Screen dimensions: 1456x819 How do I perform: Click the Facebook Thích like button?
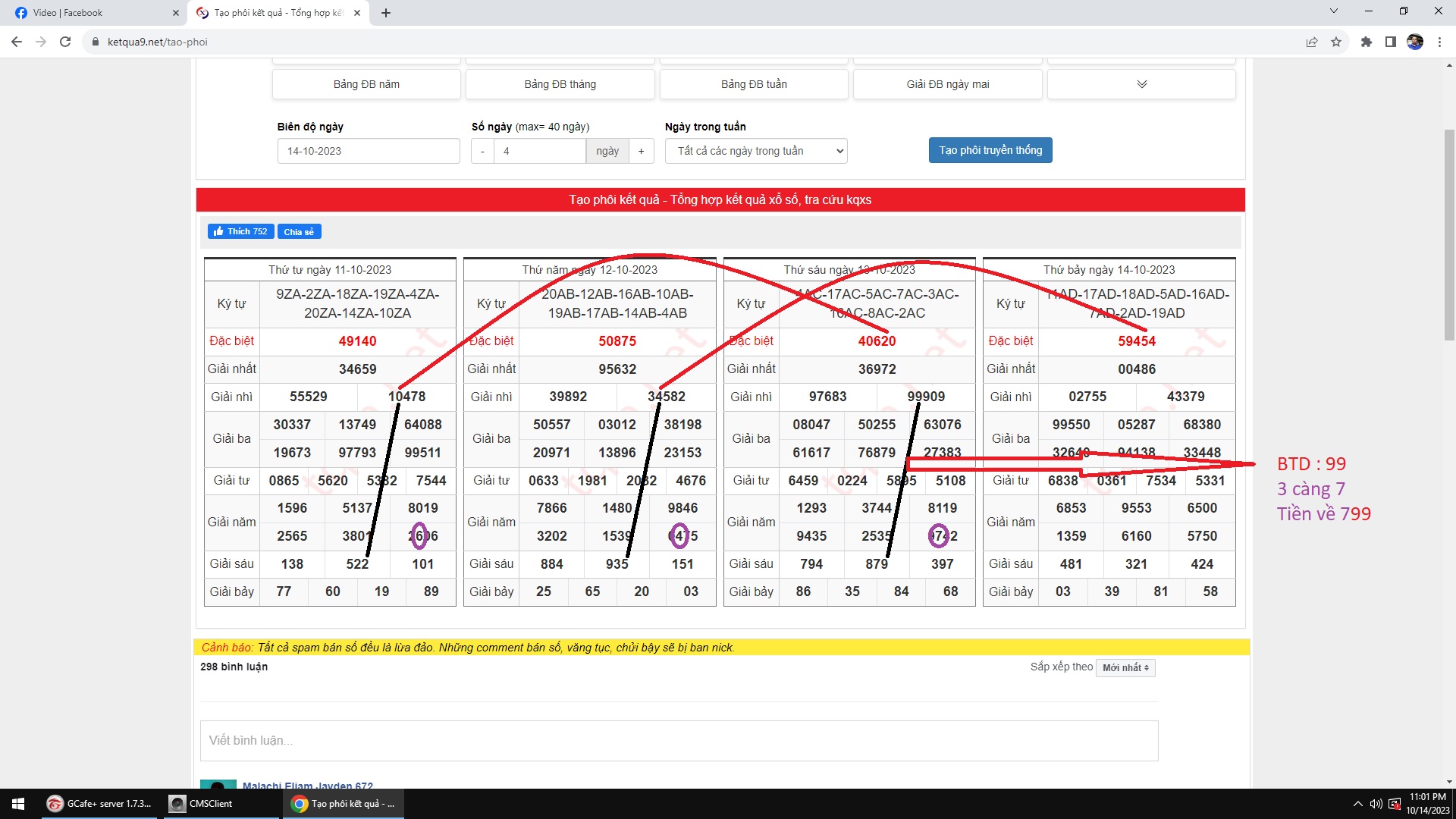(240, 231)
